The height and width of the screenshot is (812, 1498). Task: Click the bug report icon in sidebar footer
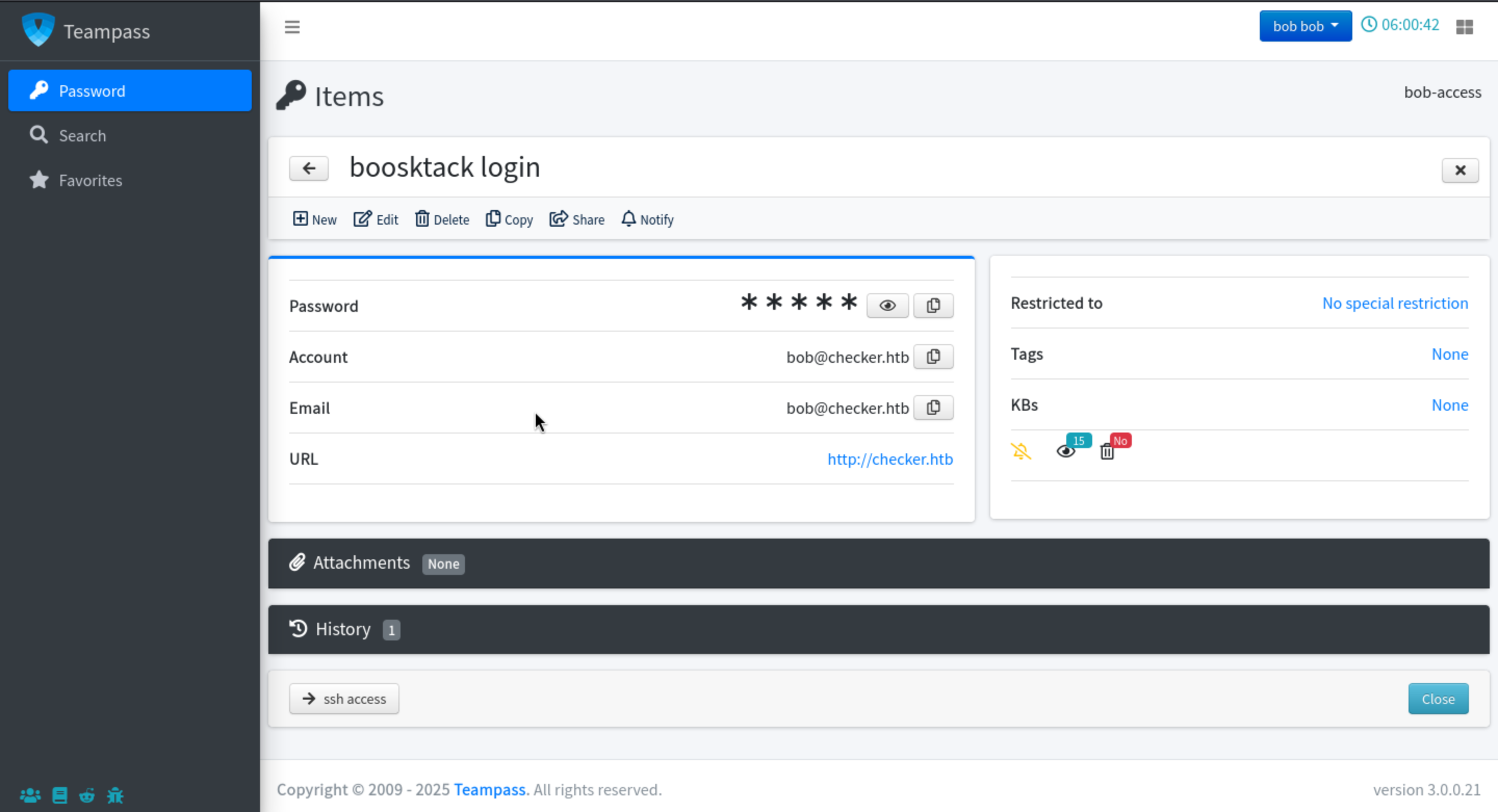point(115,795)
